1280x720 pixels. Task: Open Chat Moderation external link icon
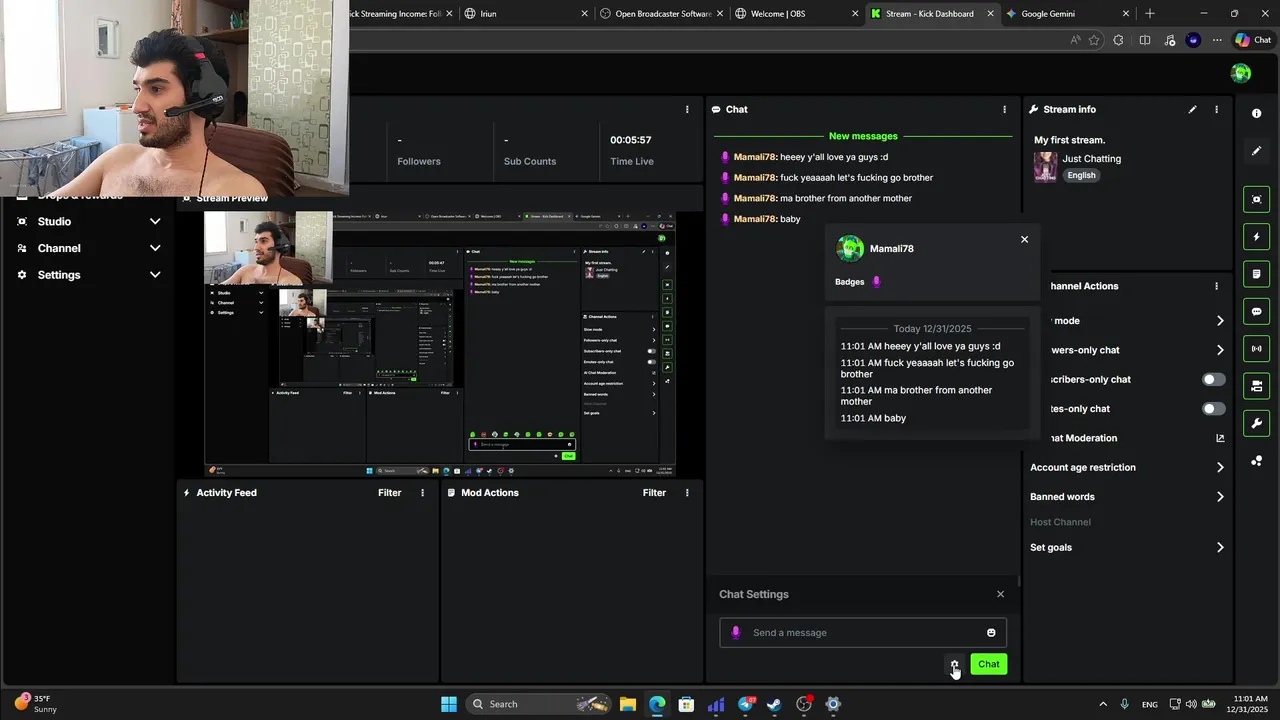[x=1220, y=438]
